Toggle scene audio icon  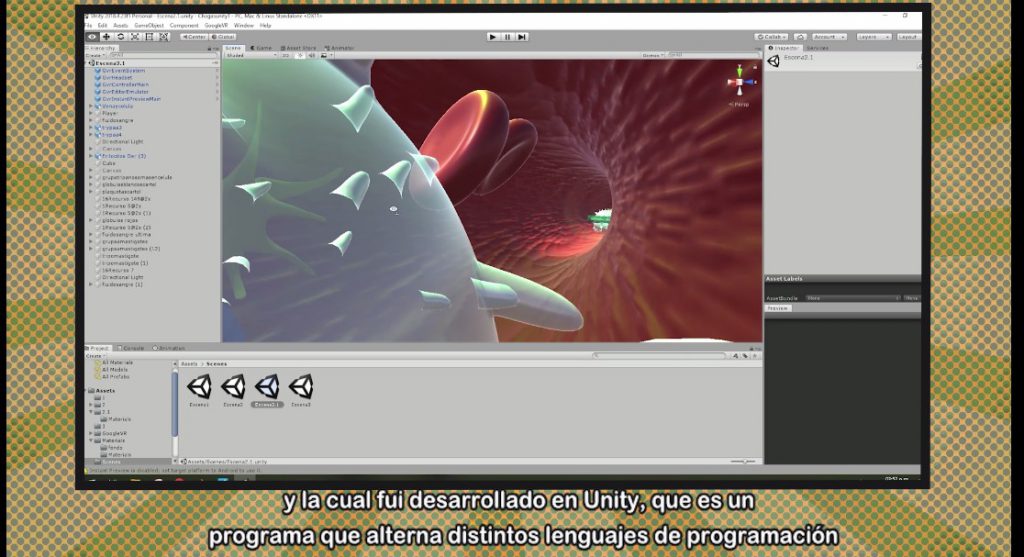pyautogui.click(x=312, y=56)
